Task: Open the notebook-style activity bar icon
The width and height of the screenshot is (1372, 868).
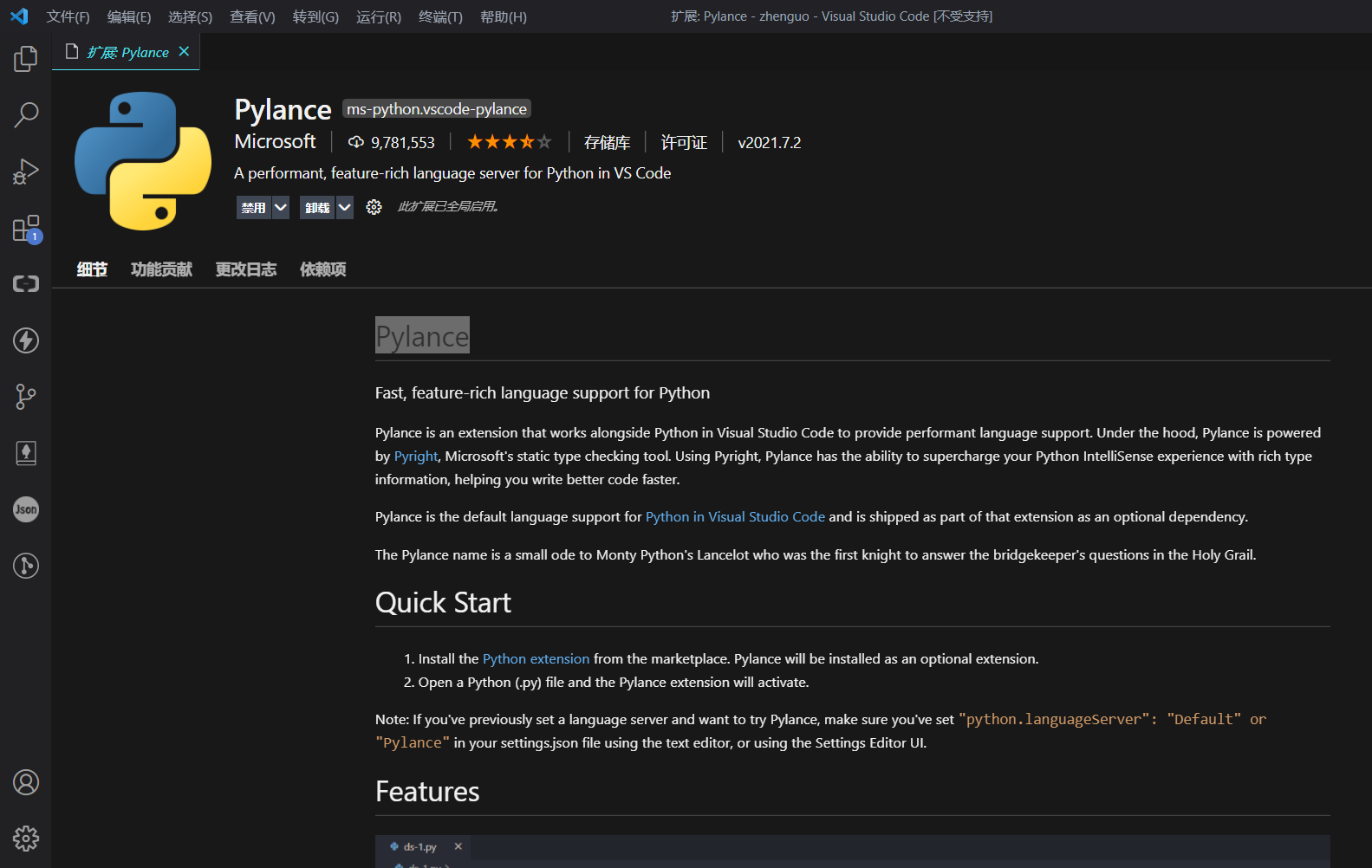Action: (26, 453)
